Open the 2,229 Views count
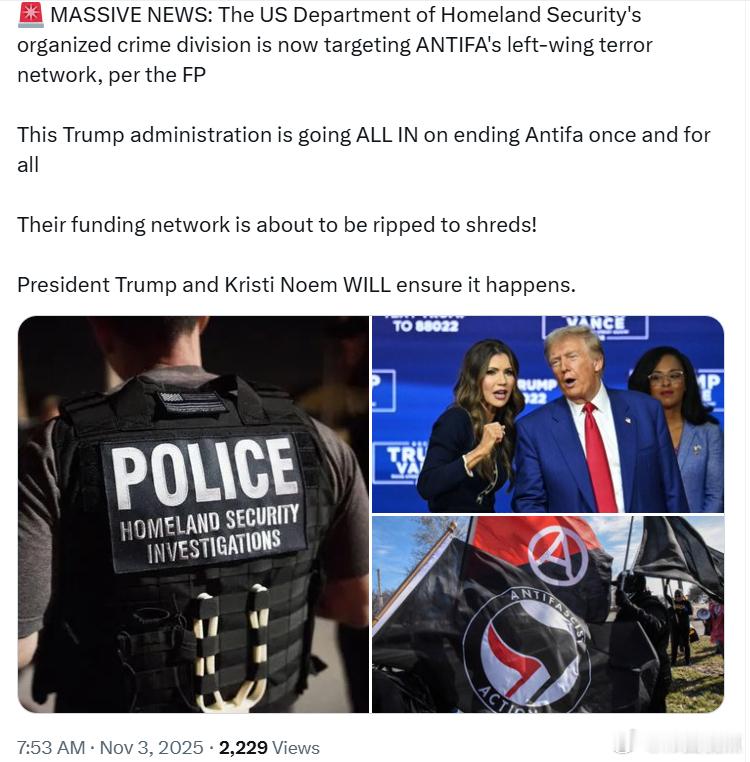The width and height of the screenshot is (750, 762). (269, 747)
